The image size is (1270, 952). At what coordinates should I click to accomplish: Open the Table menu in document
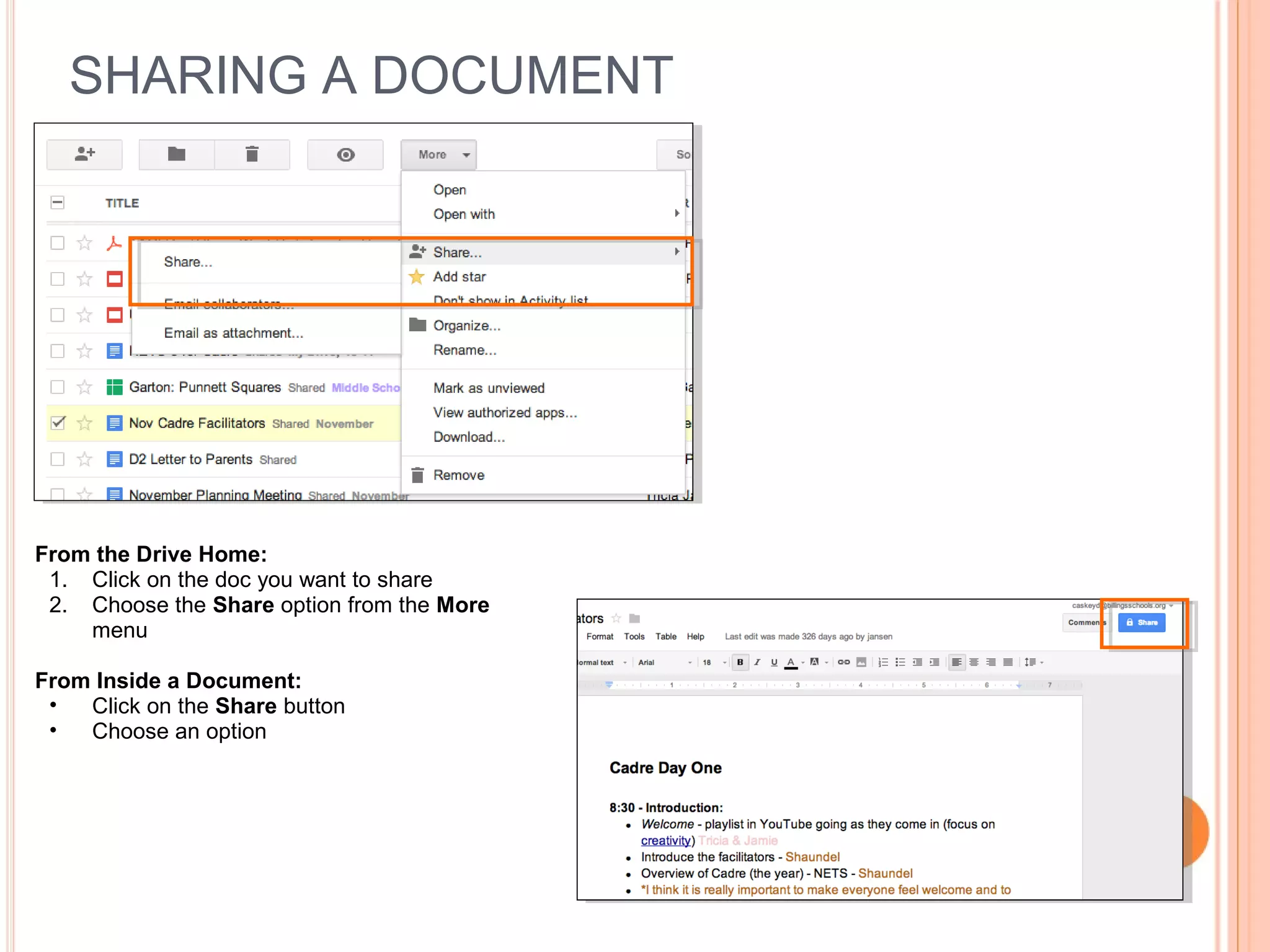click(x=666, y=637)
